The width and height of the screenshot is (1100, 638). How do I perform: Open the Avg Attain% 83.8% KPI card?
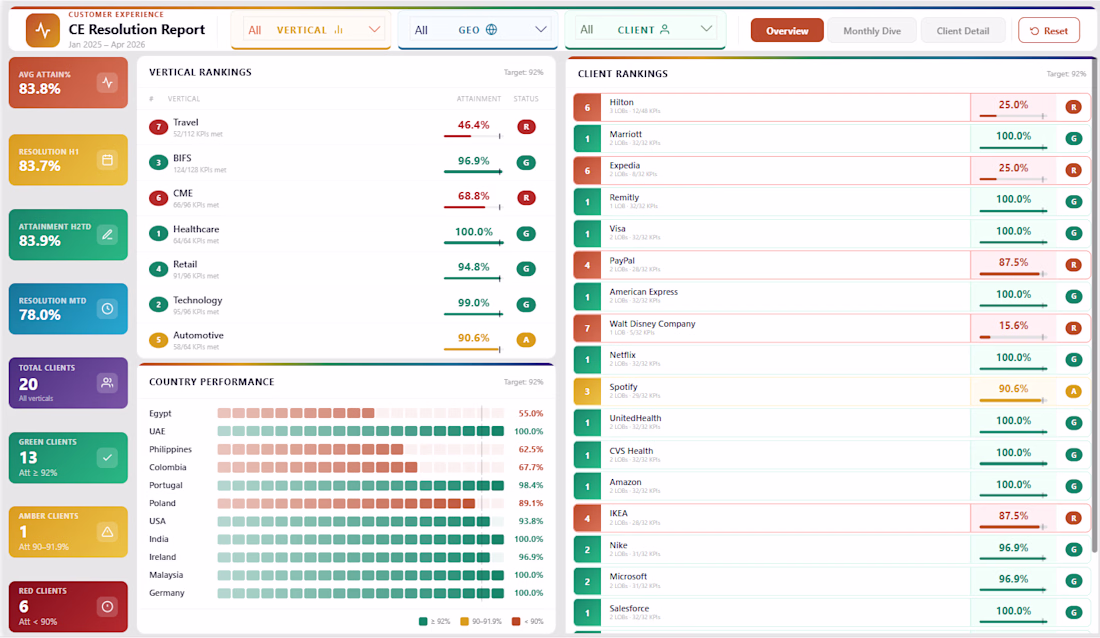pyautogui.click(x=68, y=83)
